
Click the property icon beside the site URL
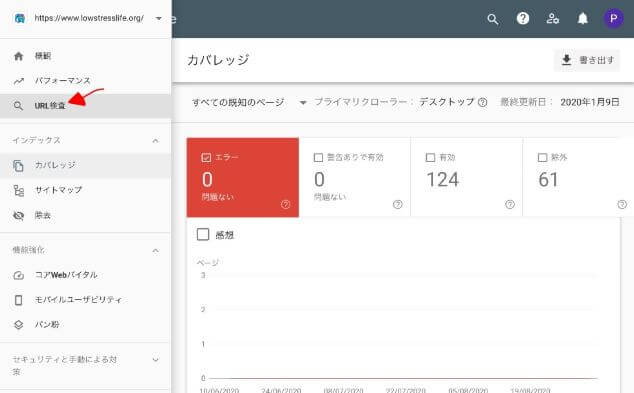(x=19, y=18)
